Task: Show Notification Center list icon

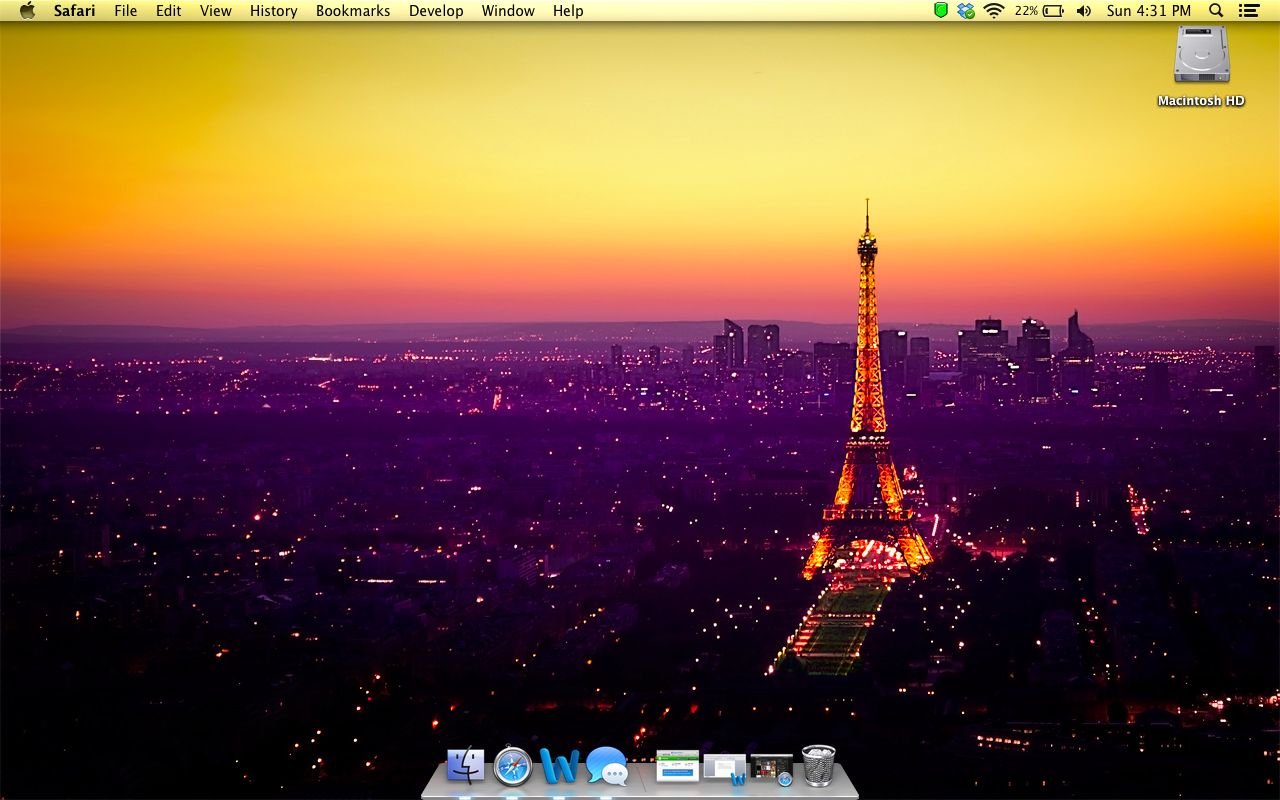Action: [1248, 11]
